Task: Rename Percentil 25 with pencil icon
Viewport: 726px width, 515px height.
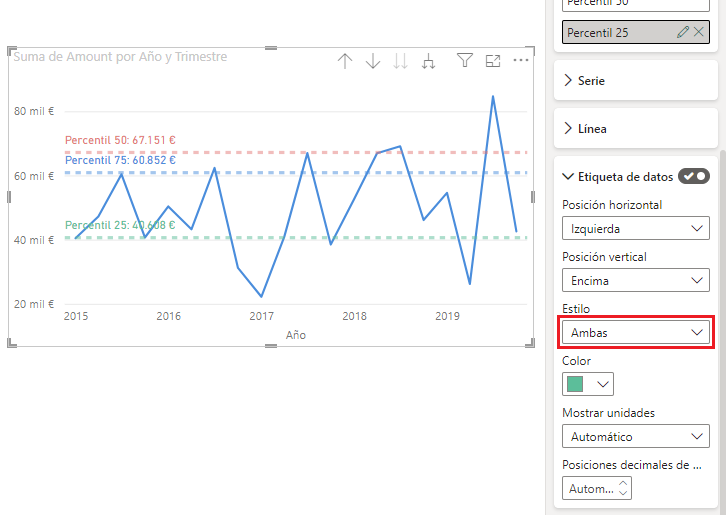Action: (683, 32)
